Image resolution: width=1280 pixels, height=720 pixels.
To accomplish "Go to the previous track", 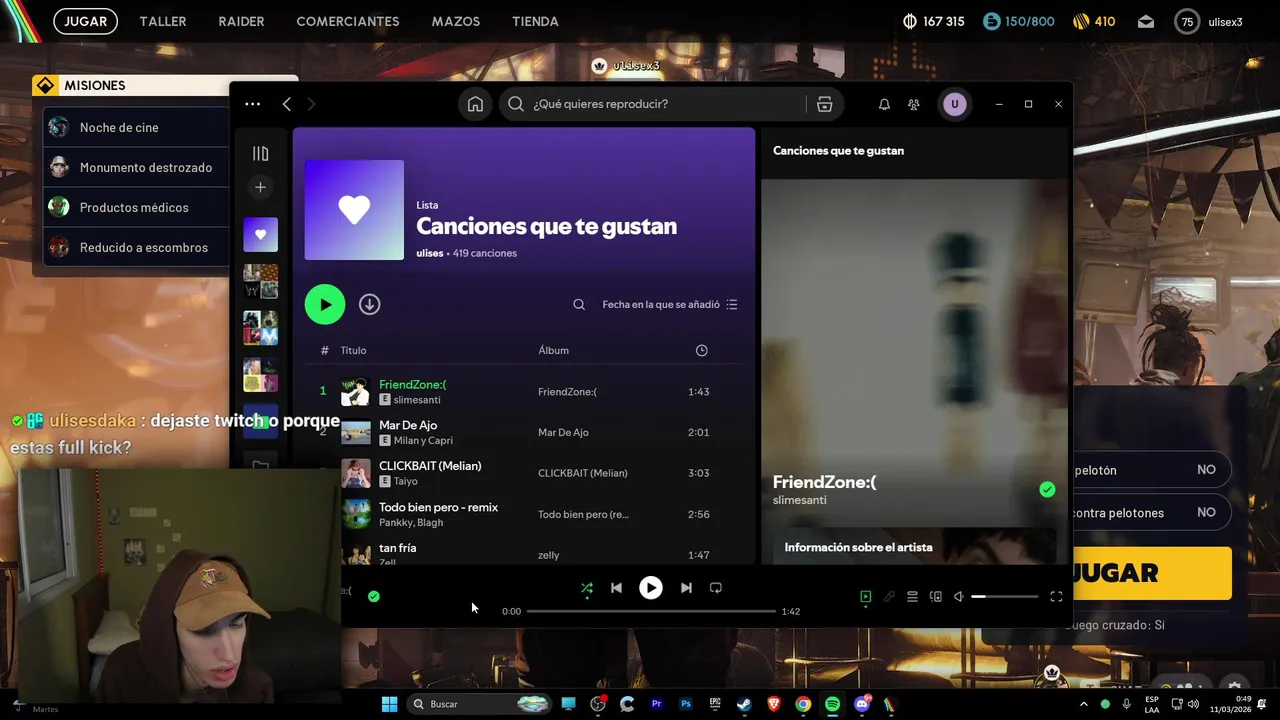I will coord(616,588).
